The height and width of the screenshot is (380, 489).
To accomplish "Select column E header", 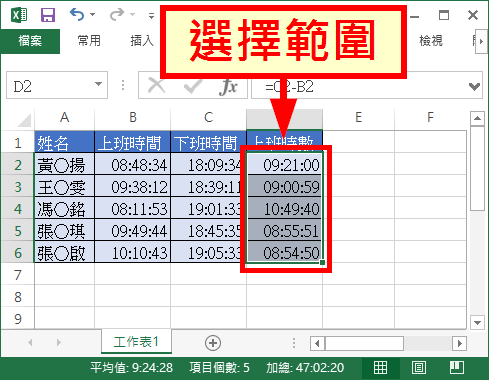I will tap(358, 118).
